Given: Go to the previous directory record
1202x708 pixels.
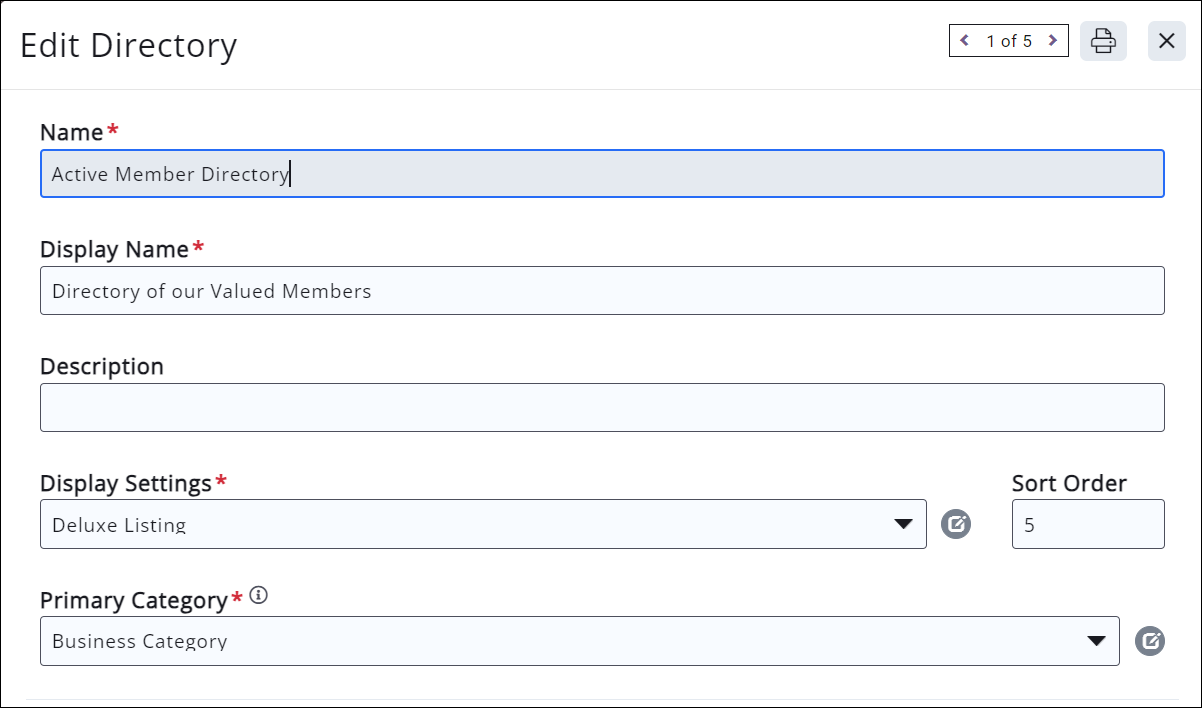Looking at the screenshot, I should pos(964,41).
